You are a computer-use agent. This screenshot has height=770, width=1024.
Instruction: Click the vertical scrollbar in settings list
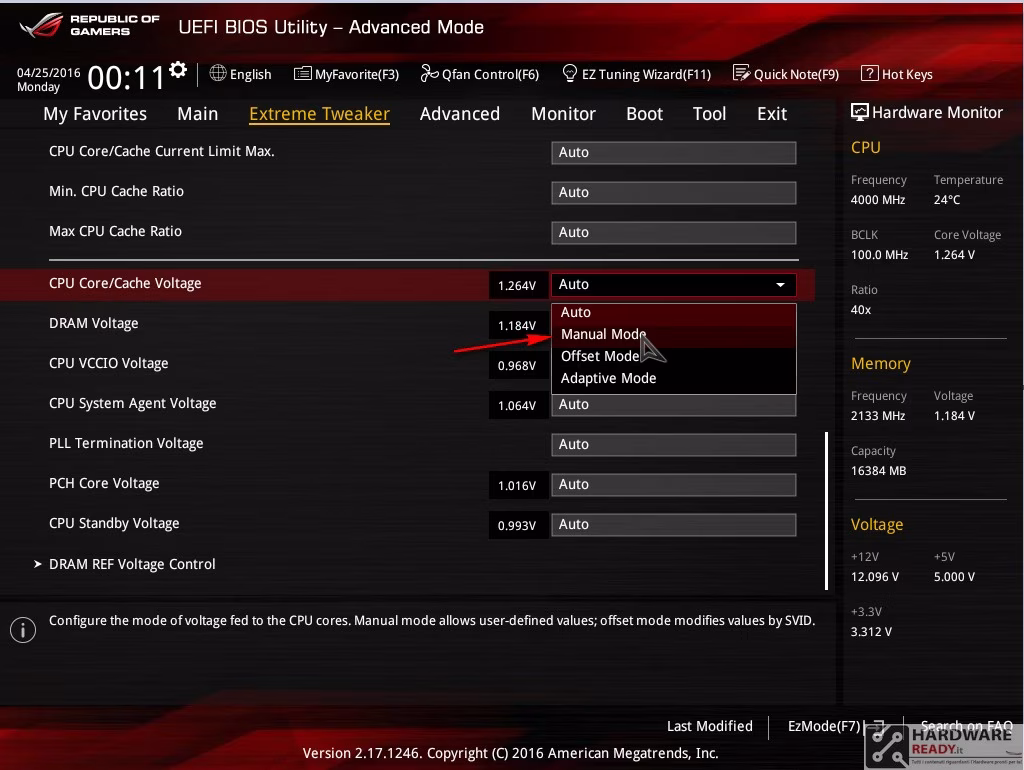pos(827,511)
